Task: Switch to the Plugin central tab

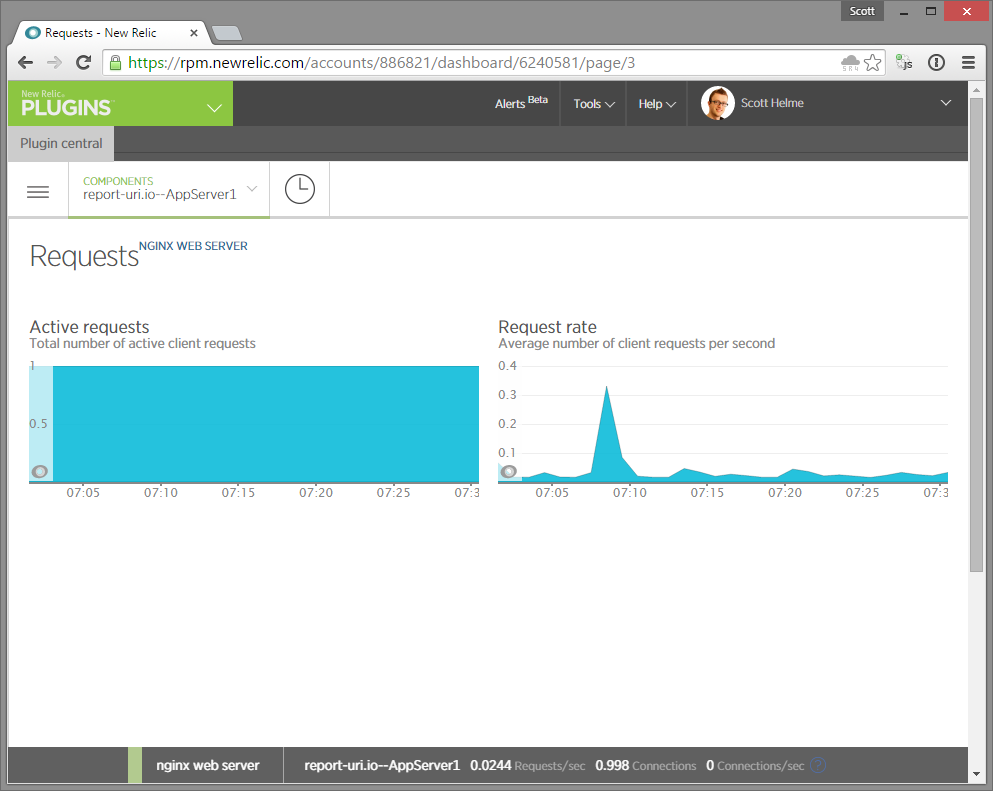Action: (60, 143)
